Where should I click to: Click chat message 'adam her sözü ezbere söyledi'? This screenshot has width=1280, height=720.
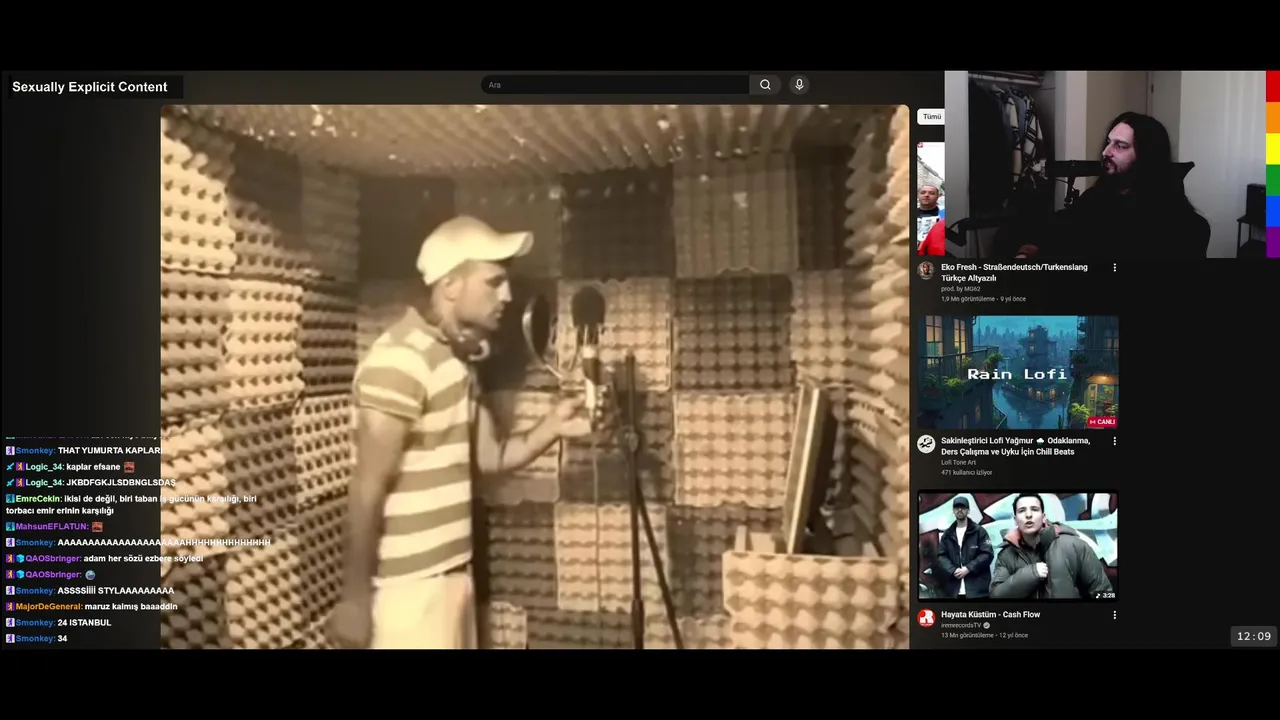point(143,559)
